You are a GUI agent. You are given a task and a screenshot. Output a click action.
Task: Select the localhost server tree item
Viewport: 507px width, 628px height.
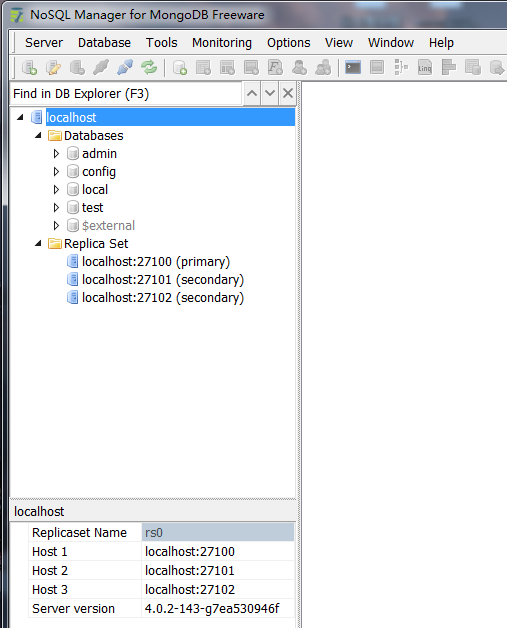[x=171, y=117]
